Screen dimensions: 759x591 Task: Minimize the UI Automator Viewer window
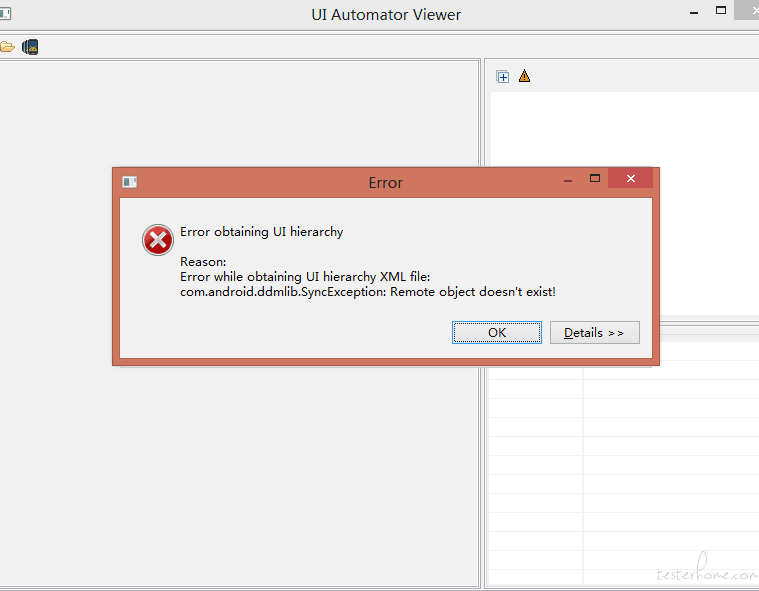click(x=694, y=13)
